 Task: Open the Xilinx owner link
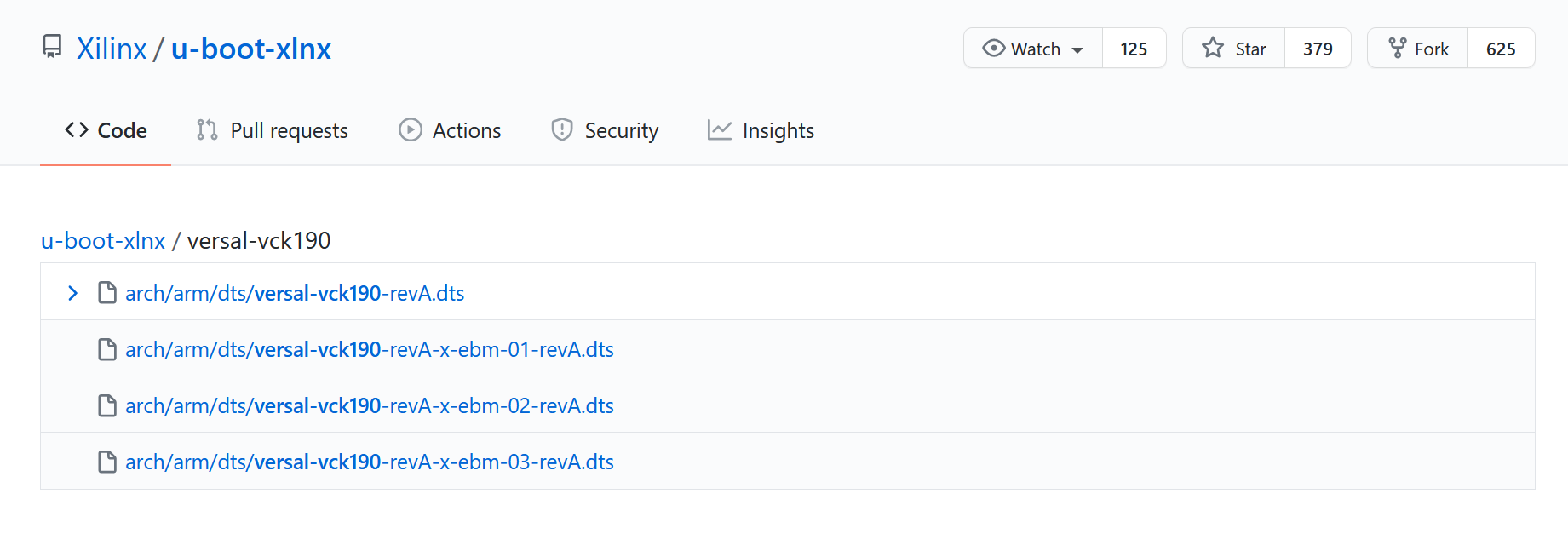(112, 49)
